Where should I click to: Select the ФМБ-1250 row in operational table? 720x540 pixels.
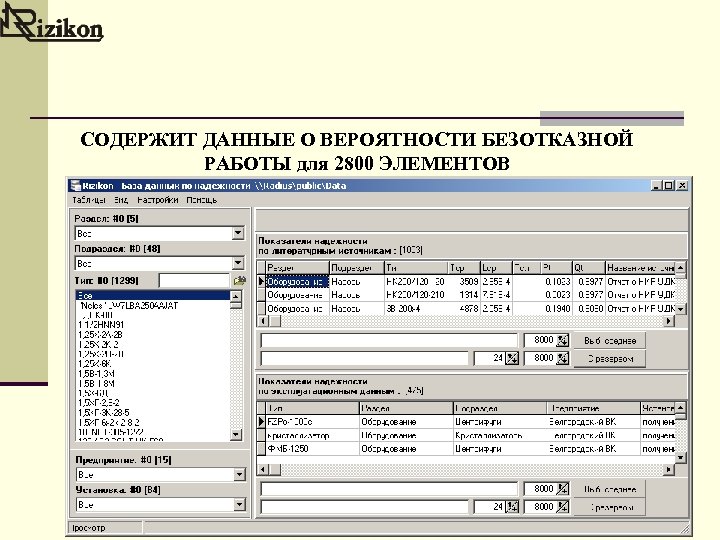(466, 449)
